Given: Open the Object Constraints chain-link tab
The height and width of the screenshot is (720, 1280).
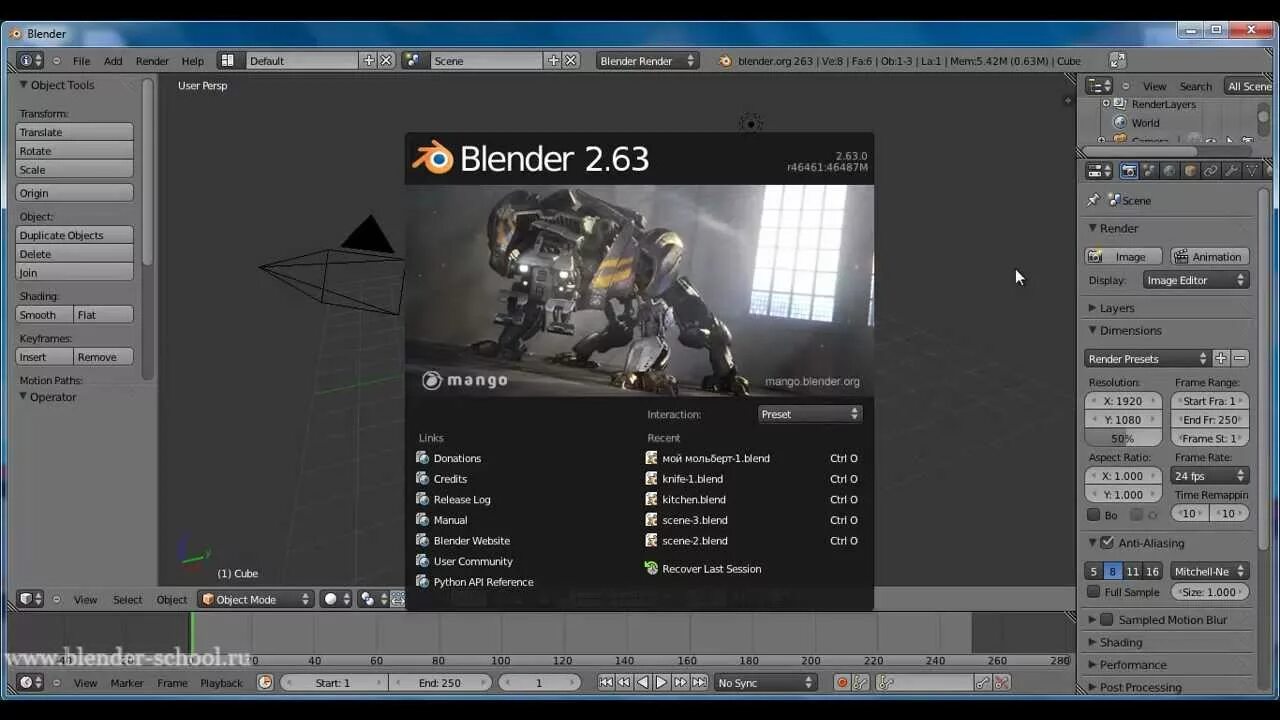Looking at the screenshot, I should pos(1210,171).
